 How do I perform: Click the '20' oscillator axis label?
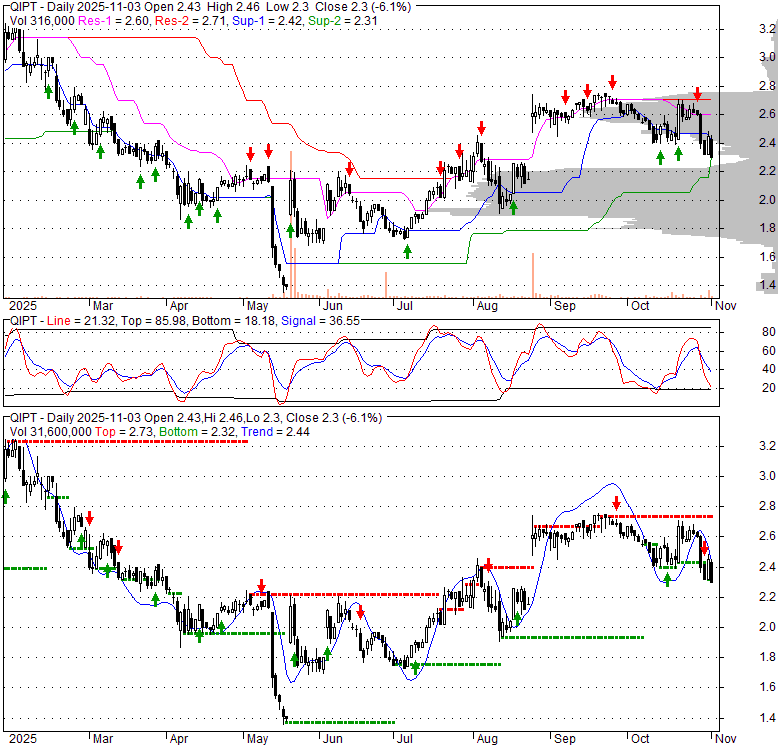[769, 388]
